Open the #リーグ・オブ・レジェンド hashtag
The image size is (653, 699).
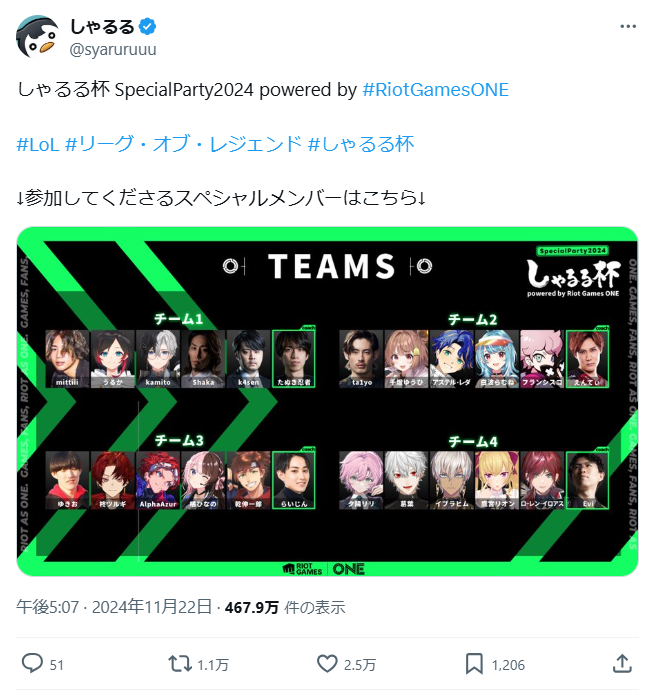click(183, 144)
